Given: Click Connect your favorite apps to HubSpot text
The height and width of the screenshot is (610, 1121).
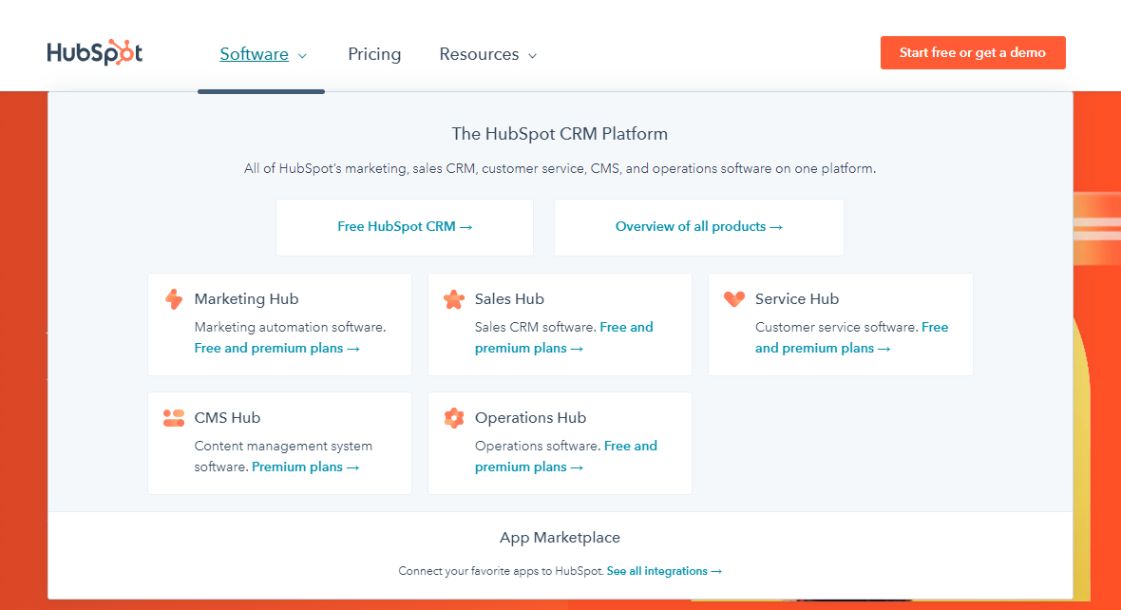Looking at the screenshot, I should coord(500,571).
